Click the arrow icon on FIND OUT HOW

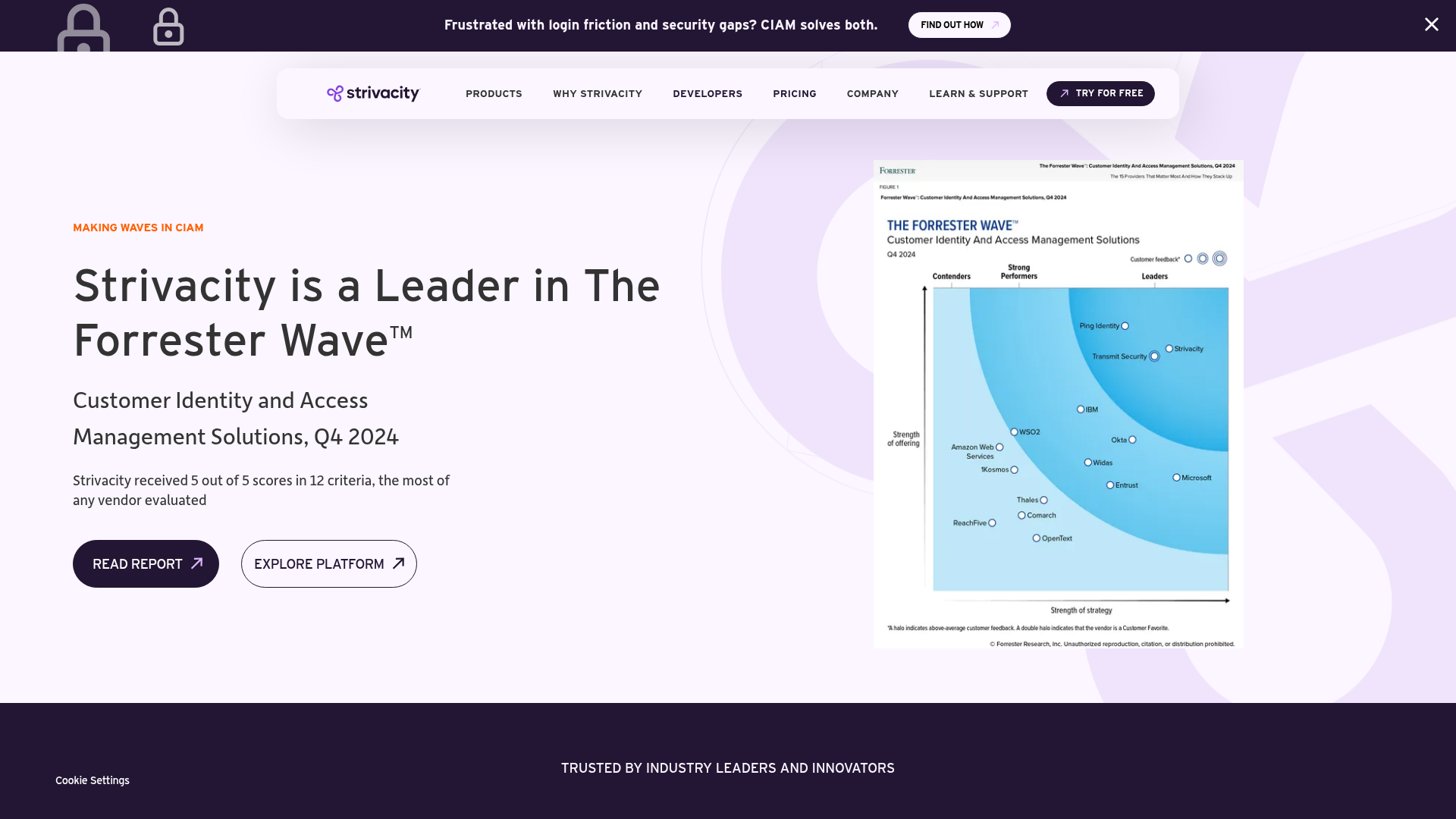point(994,24)
